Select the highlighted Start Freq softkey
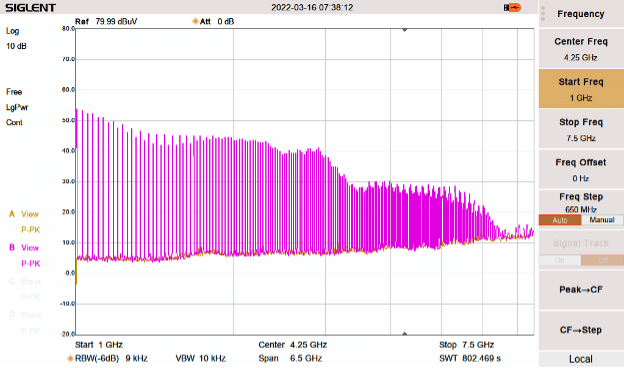 [581, 89]
